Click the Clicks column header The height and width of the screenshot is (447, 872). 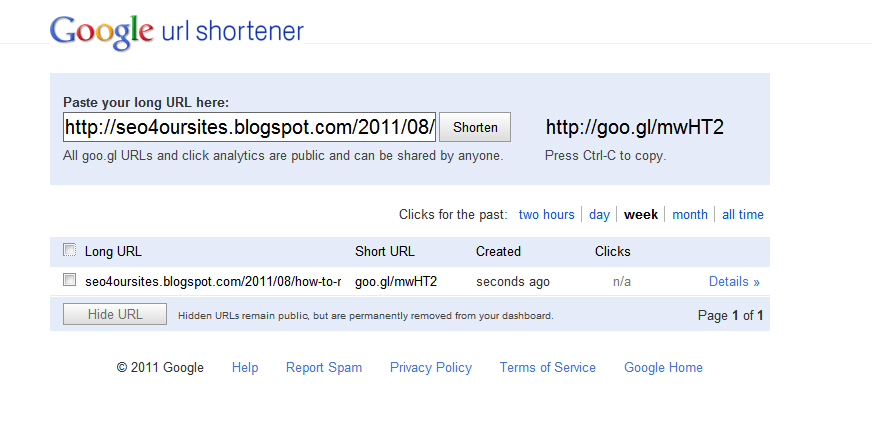[612, 251]
